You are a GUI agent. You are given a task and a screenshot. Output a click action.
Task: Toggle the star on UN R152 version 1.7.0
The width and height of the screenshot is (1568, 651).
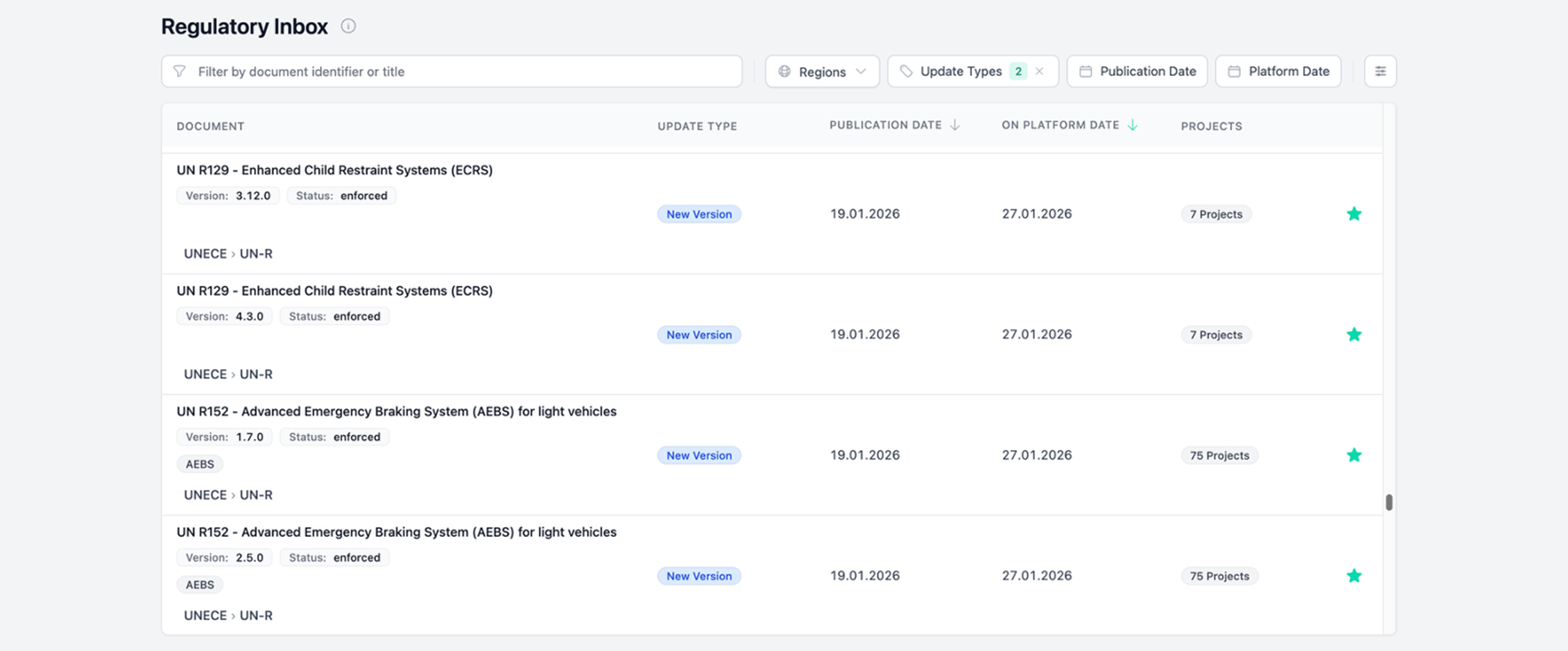pos(1354,455)
